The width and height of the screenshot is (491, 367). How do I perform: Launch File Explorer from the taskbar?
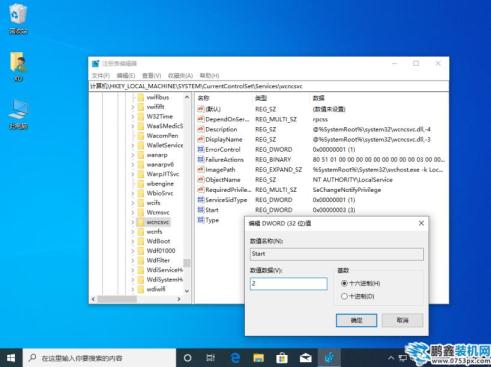tap(259, 358)
